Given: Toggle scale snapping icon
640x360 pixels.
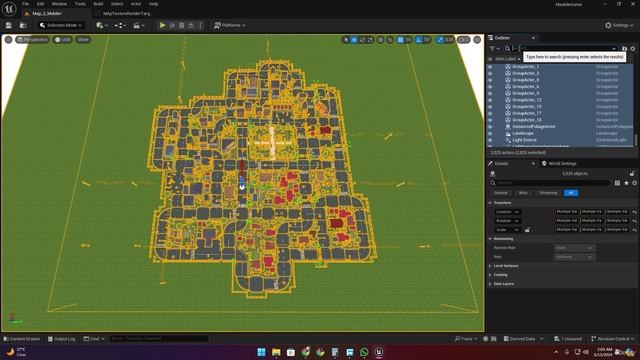Looking at the screenshot, I should pos(440,40).
